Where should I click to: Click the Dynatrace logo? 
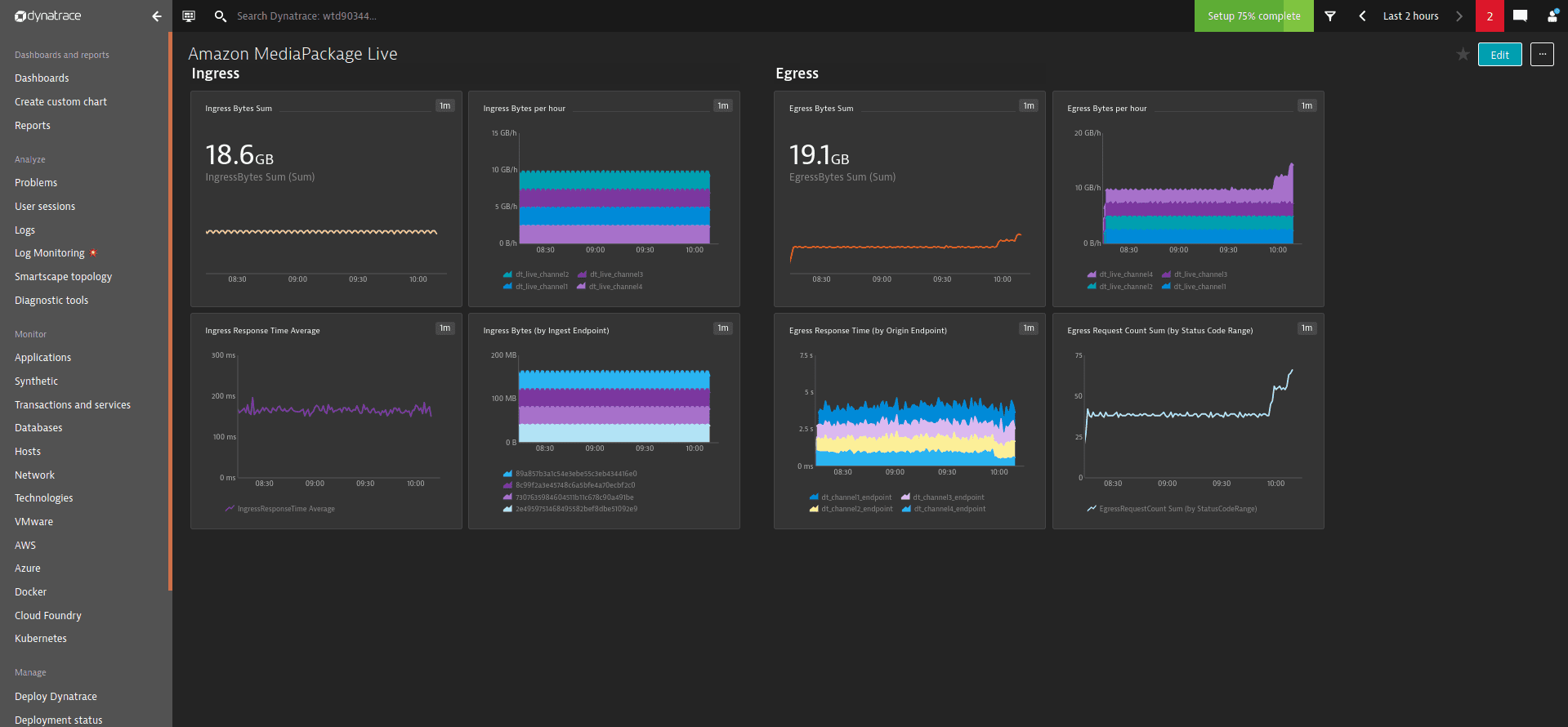point(48,16)
